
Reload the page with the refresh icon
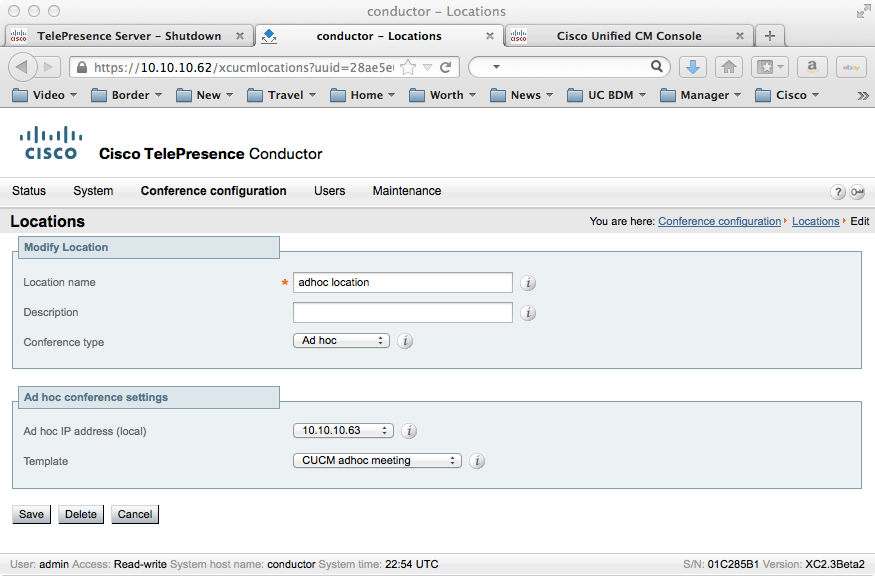pyautogui.click(x=445, y=68)
